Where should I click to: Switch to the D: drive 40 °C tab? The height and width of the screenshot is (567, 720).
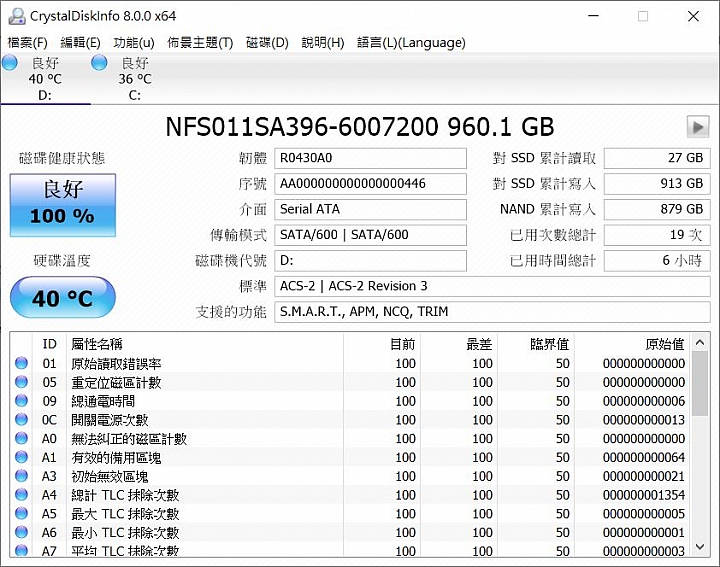[45, 79]
